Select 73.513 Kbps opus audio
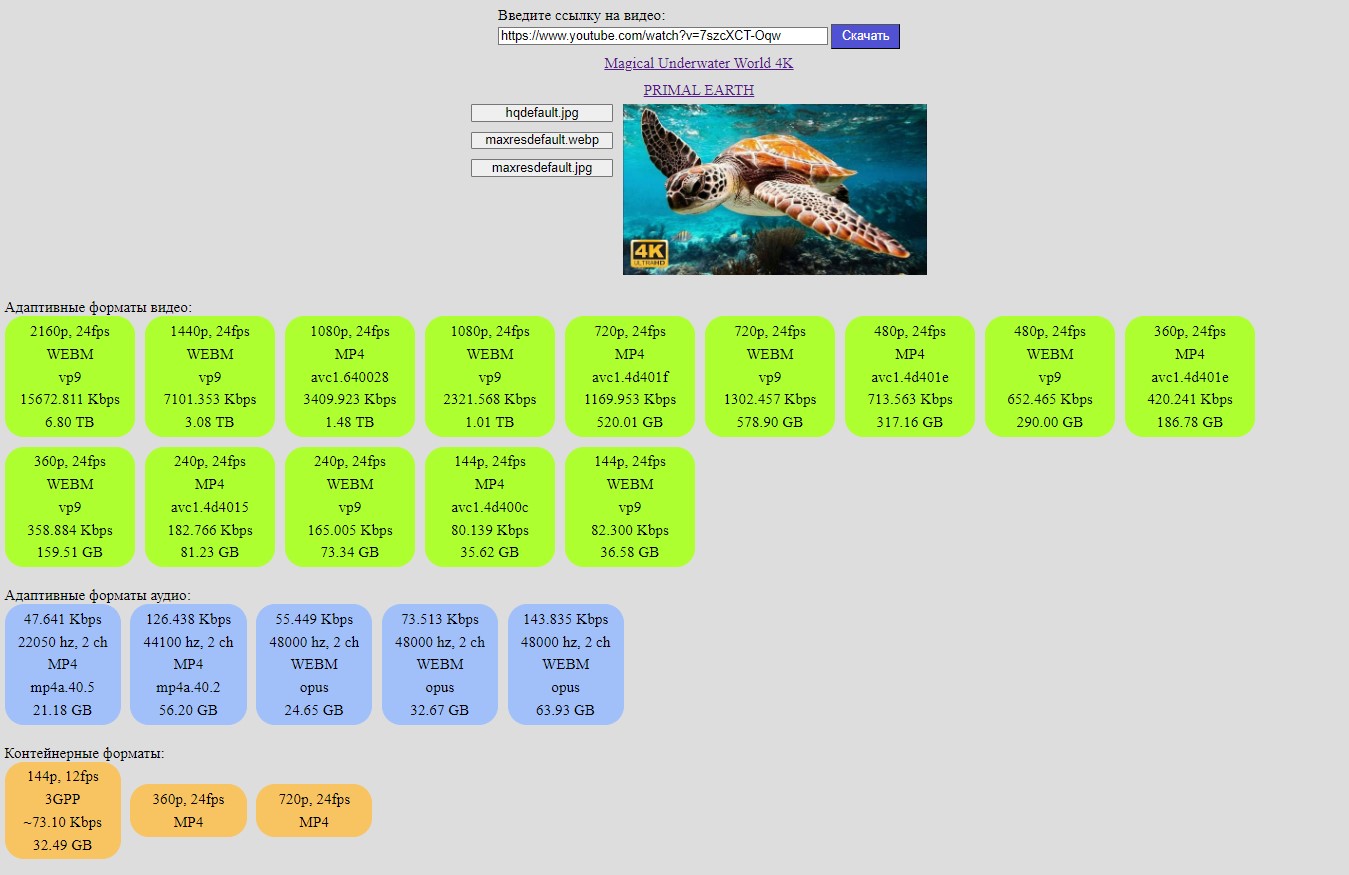The image size is (1349, 875). [x=440, y=664]
